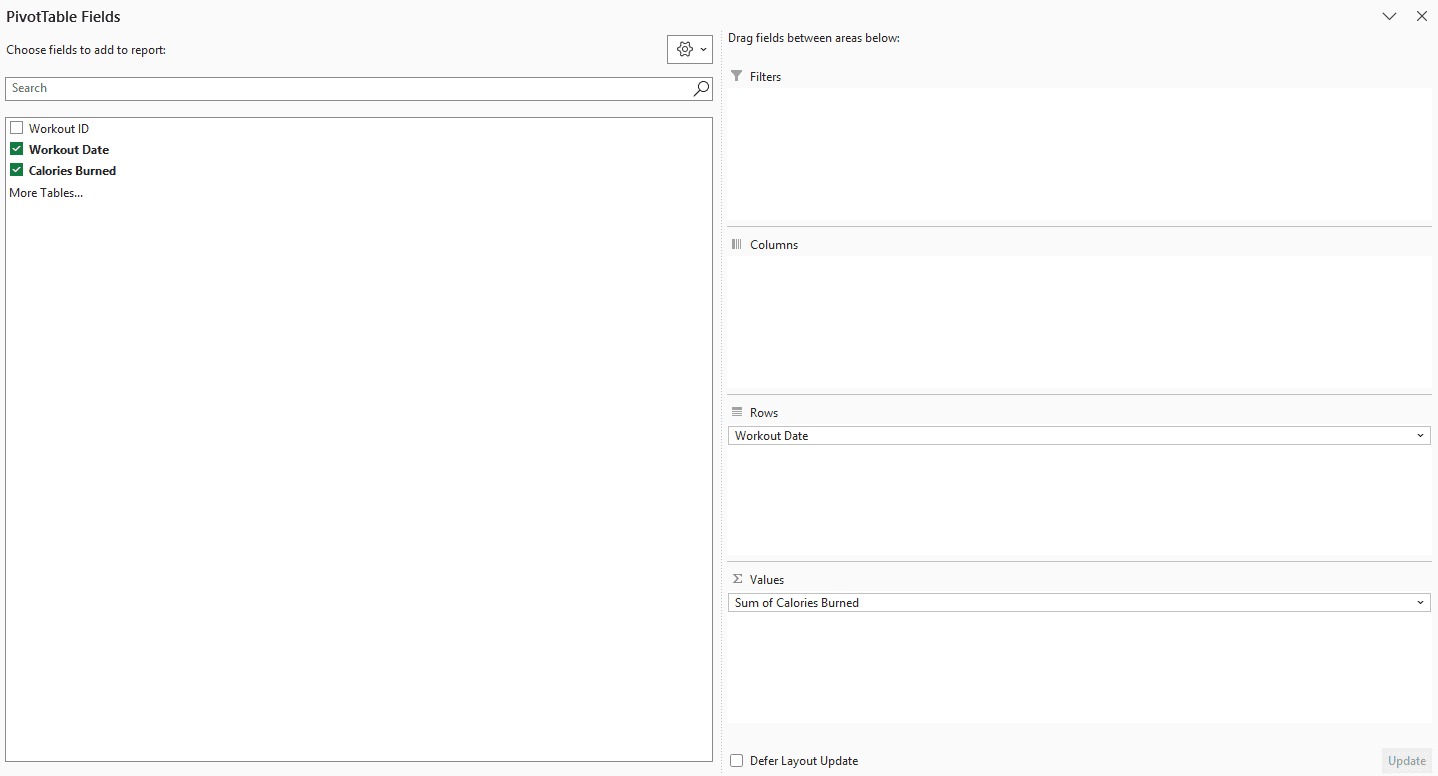The height and width of the screenshot is (776, 1438).
Task: Collapse pane using the task pane options chevron
Action: pos(1389,16)
